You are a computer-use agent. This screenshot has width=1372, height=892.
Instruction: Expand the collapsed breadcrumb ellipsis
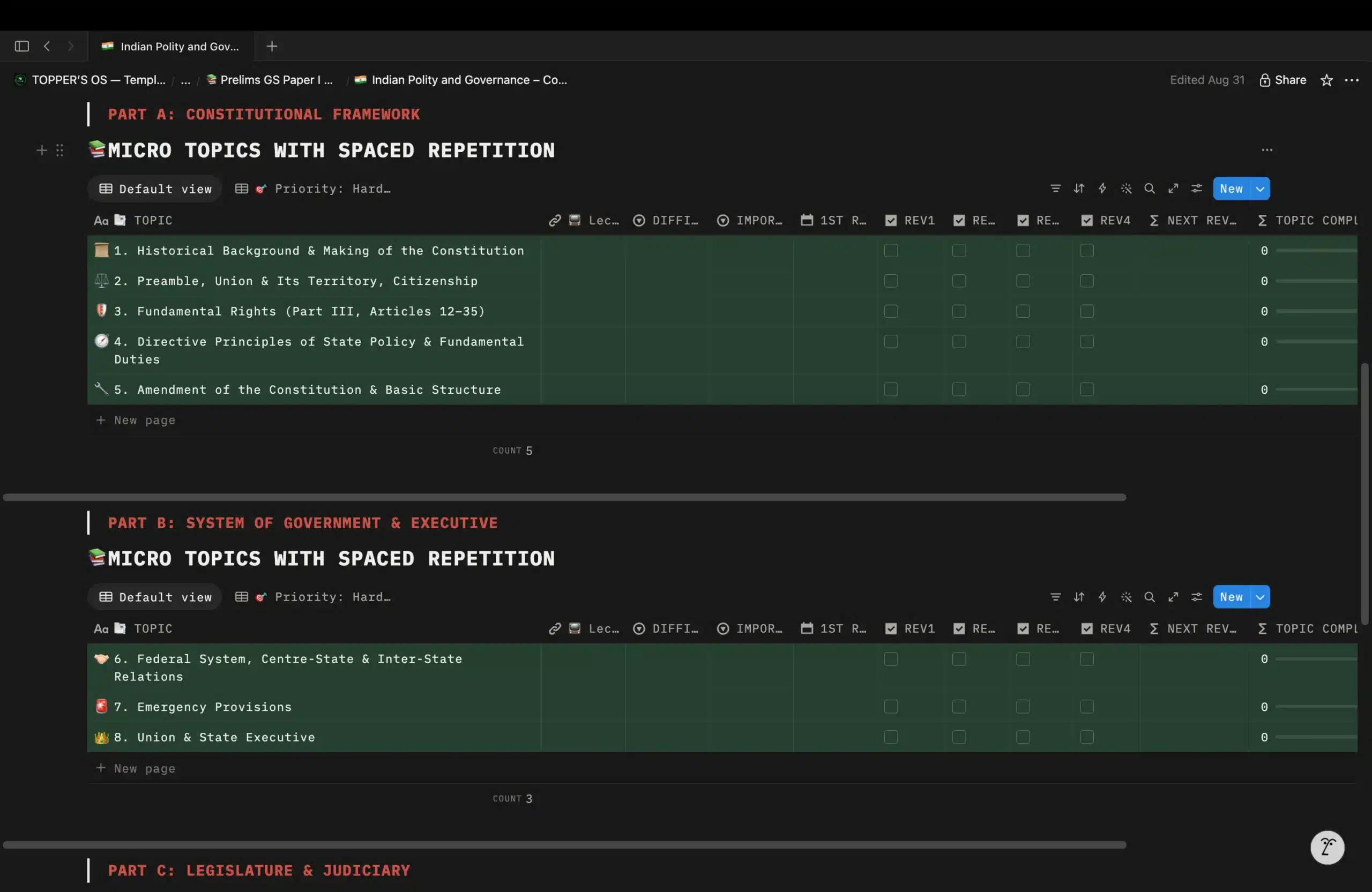pyautogui.click(x=185, y=80)
